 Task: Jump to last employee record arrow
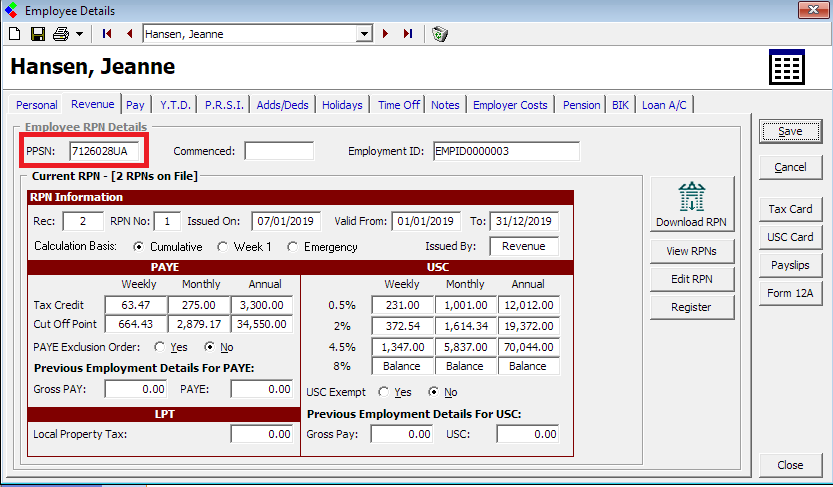(407, 34)
